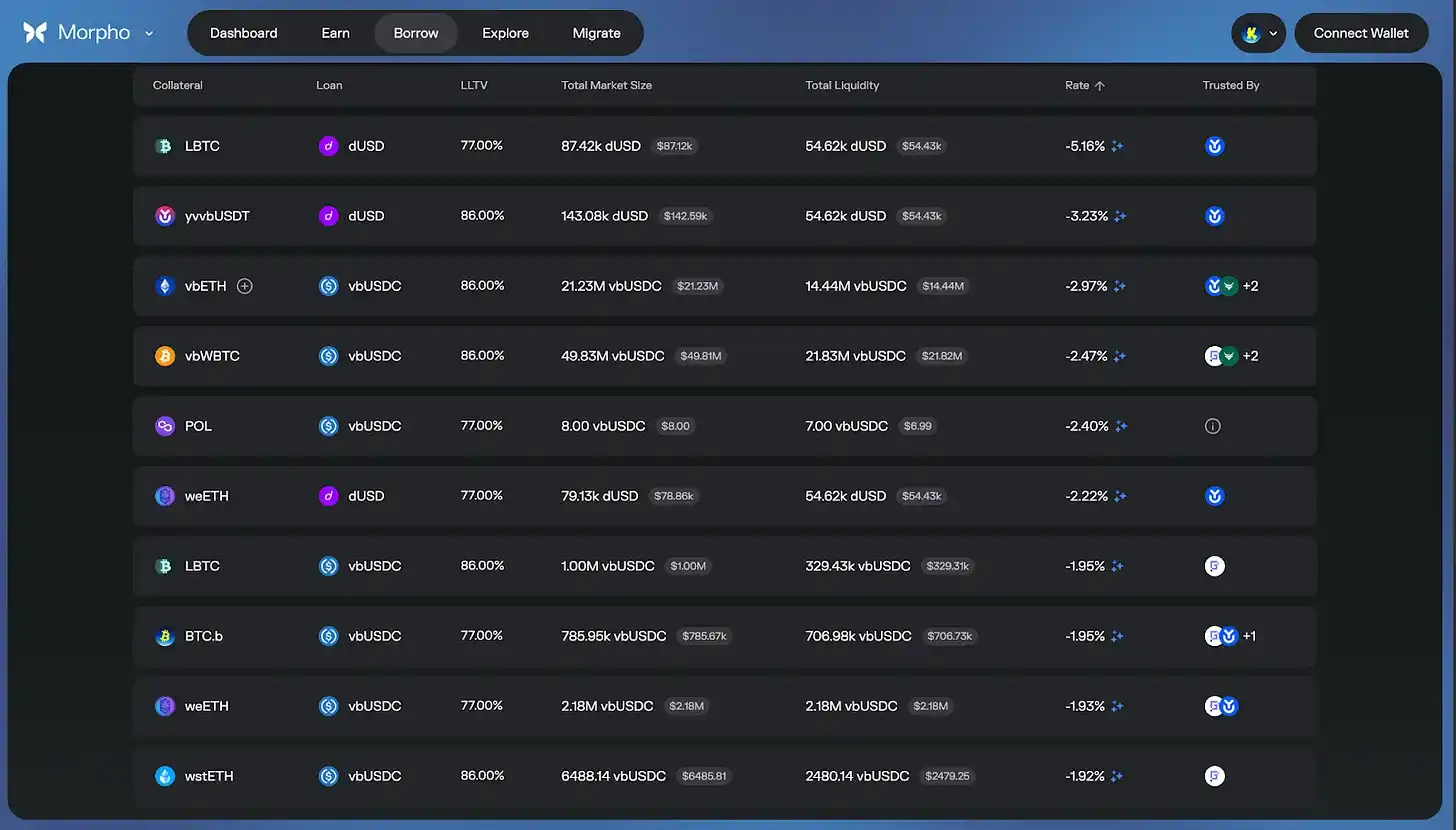1456x830 pixels.
Task: Click the plus icon beside vbETH
Action: coord(245,286)
